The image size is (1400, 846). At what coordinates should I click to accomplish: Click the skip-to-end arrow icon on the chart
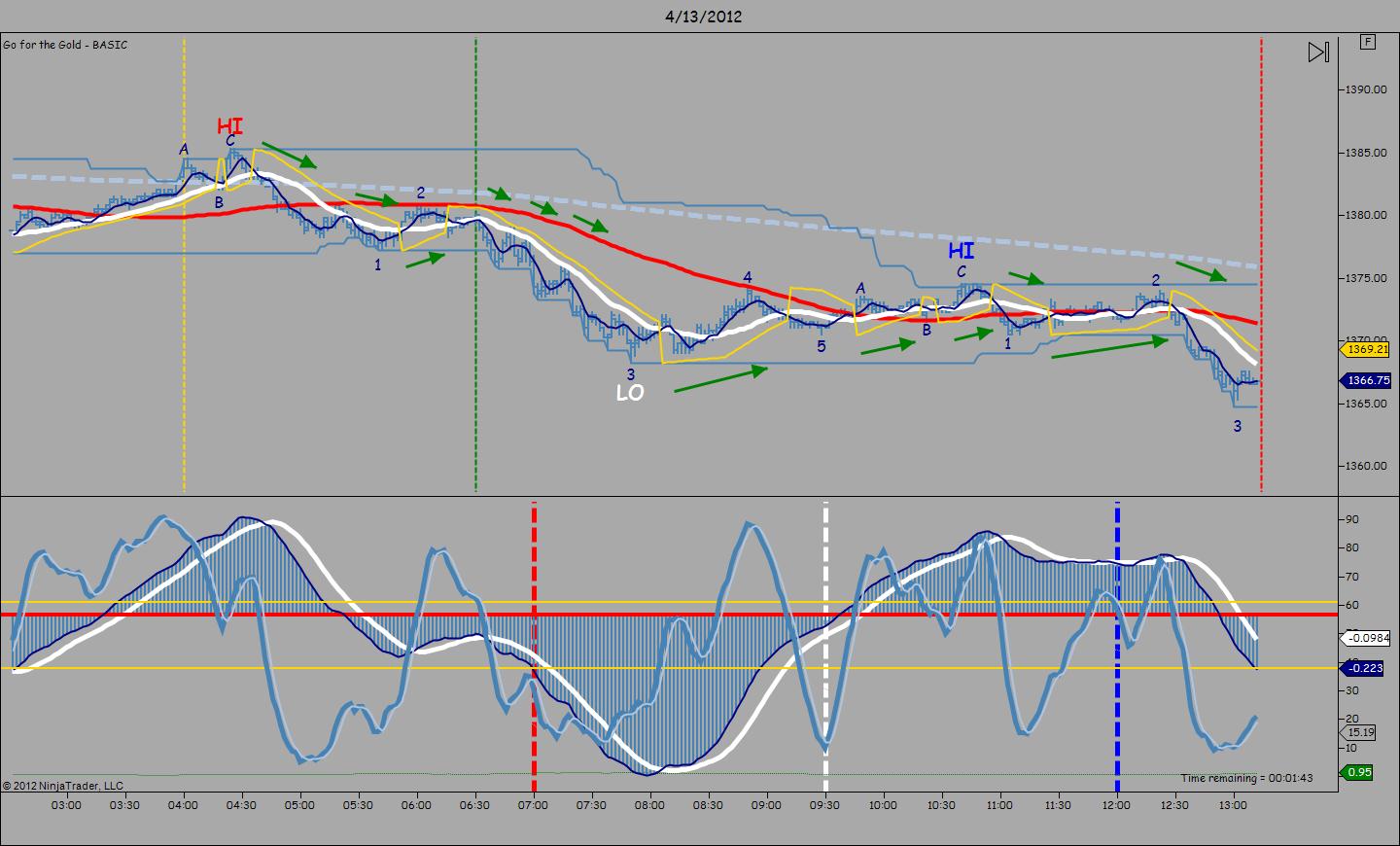[1318, 52]
